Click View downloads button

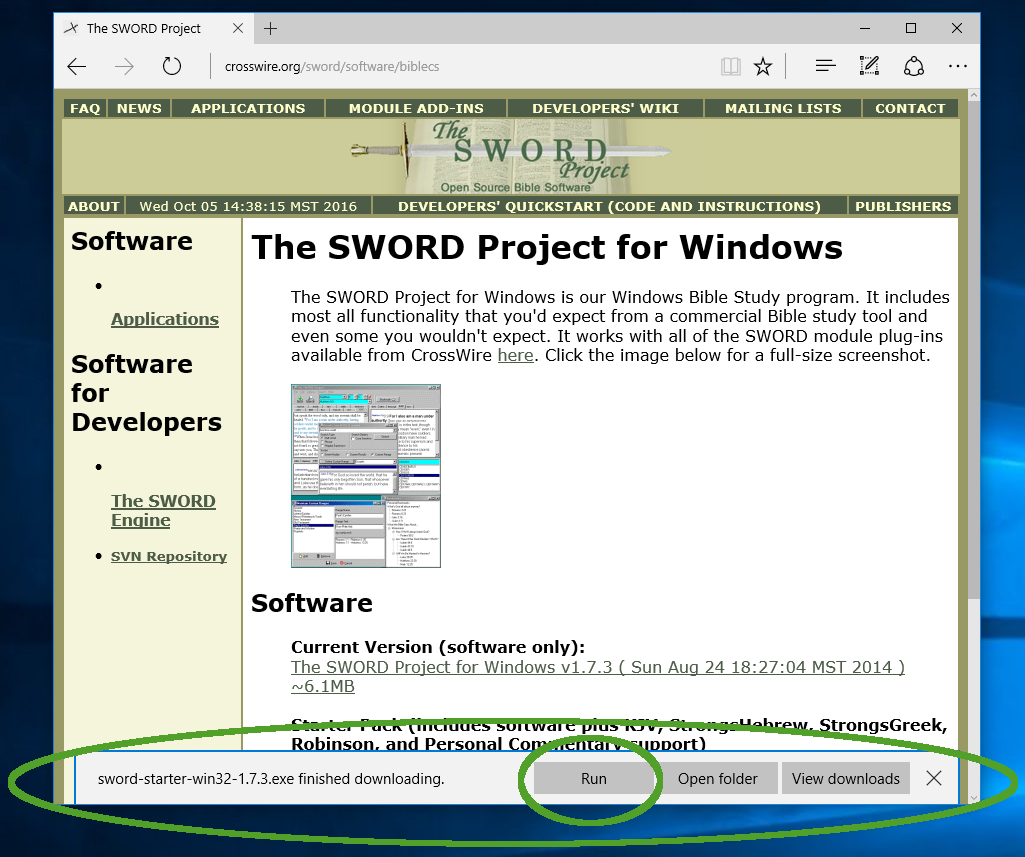846,778
